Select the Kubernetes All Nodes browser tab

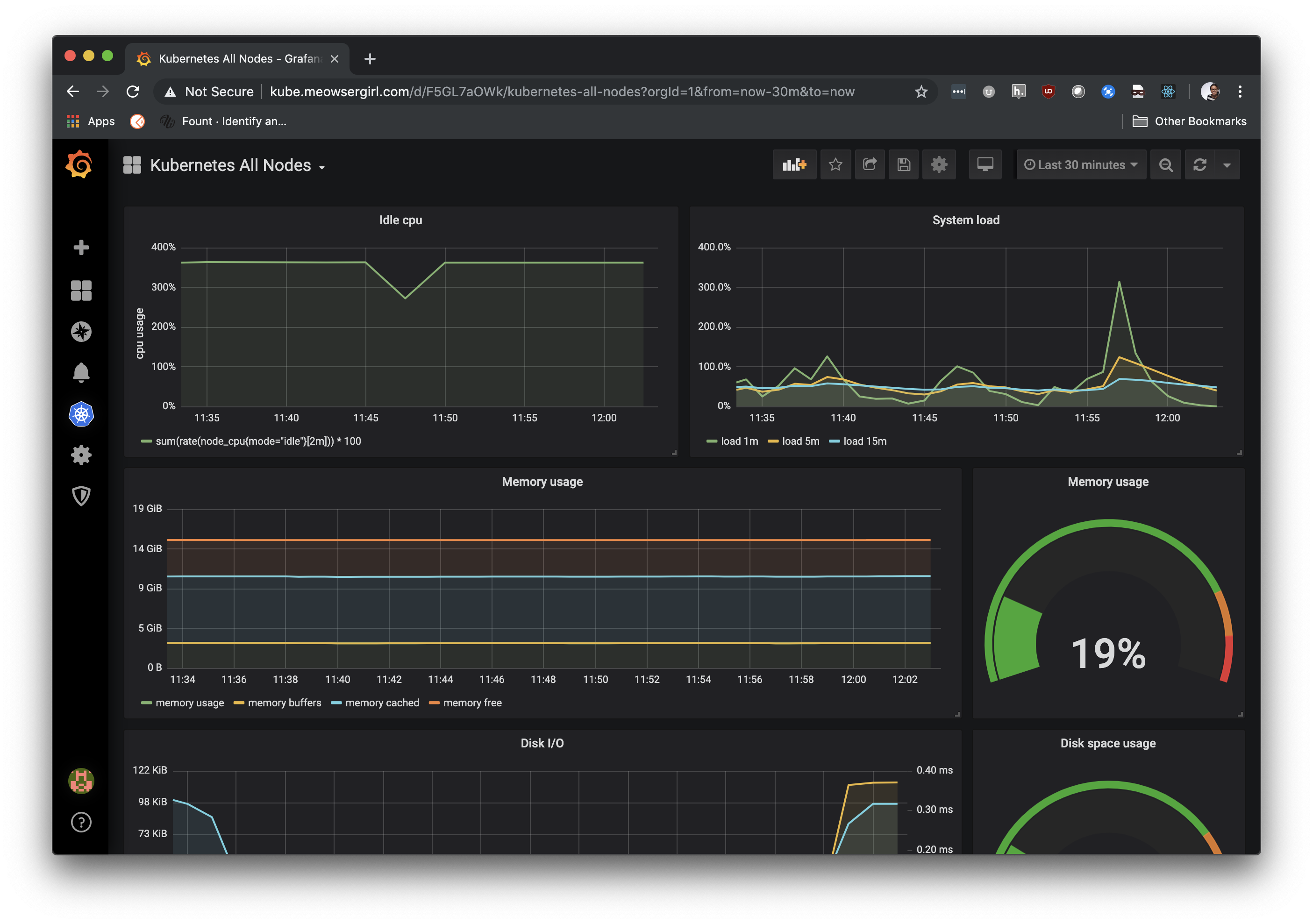pos(237,58)
